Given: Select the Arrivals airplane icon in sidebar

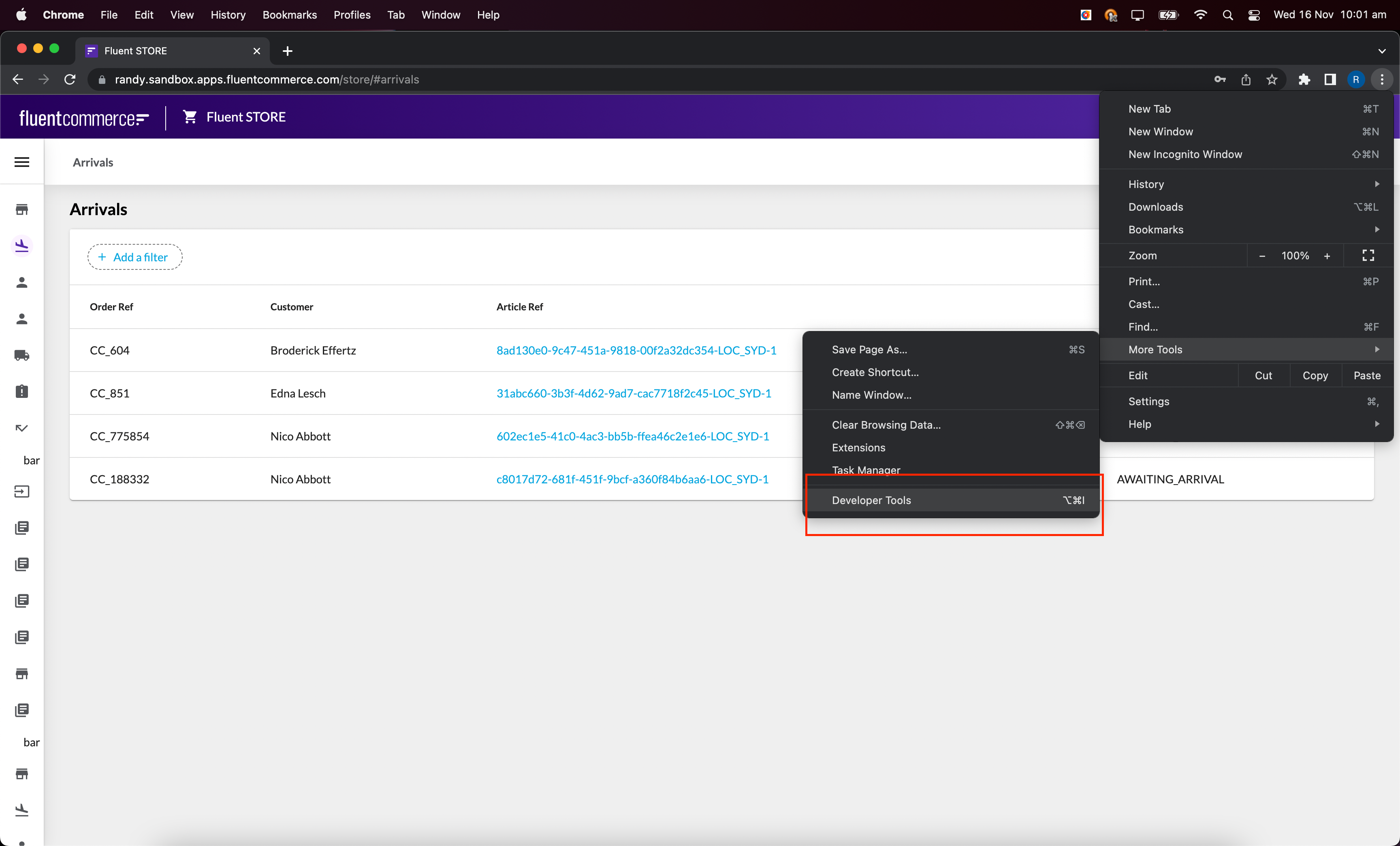Looking at the screenshot, I should 21,246.
